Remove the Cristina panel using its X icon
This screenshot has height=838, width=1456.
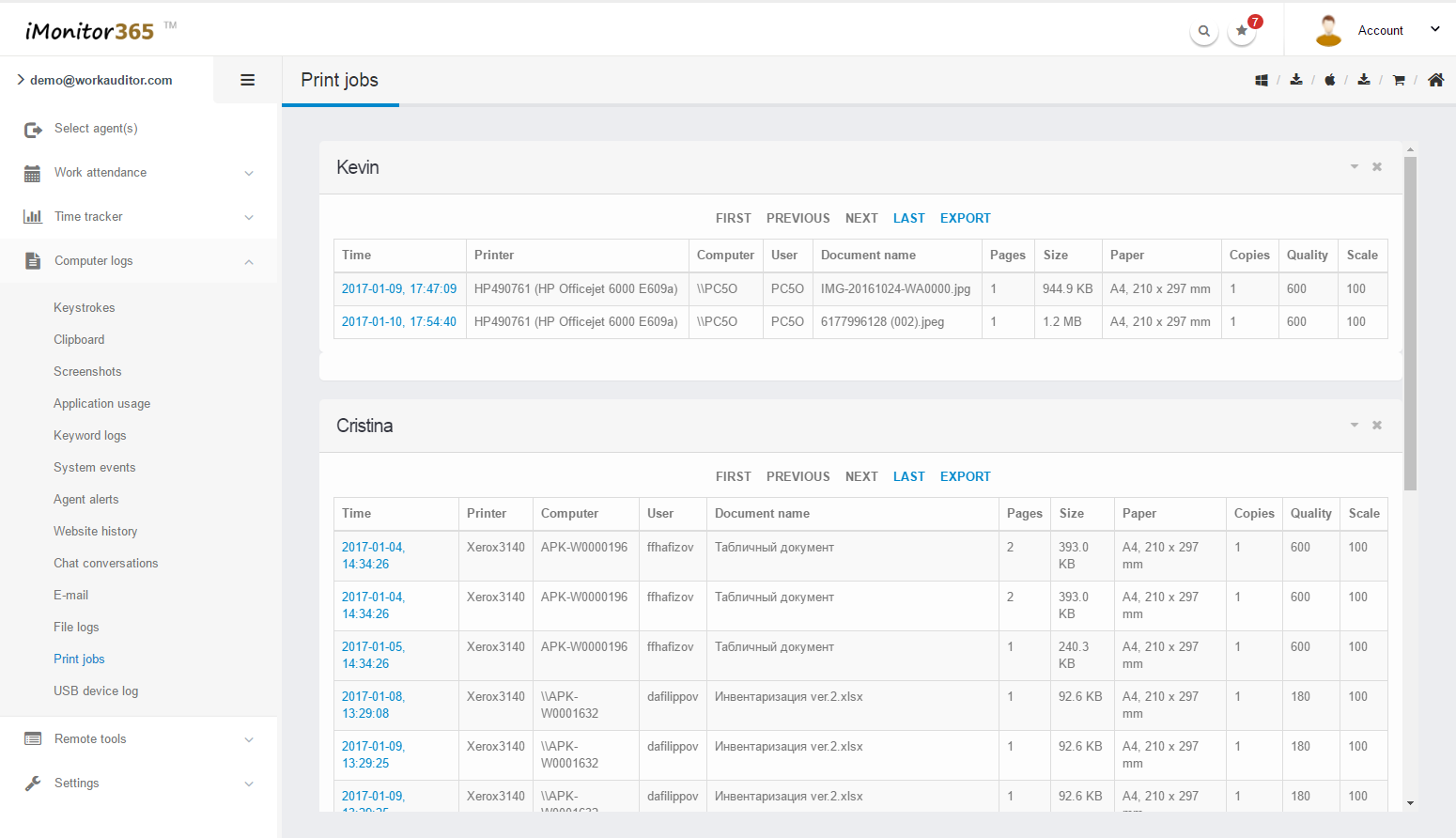[1377, 426]
